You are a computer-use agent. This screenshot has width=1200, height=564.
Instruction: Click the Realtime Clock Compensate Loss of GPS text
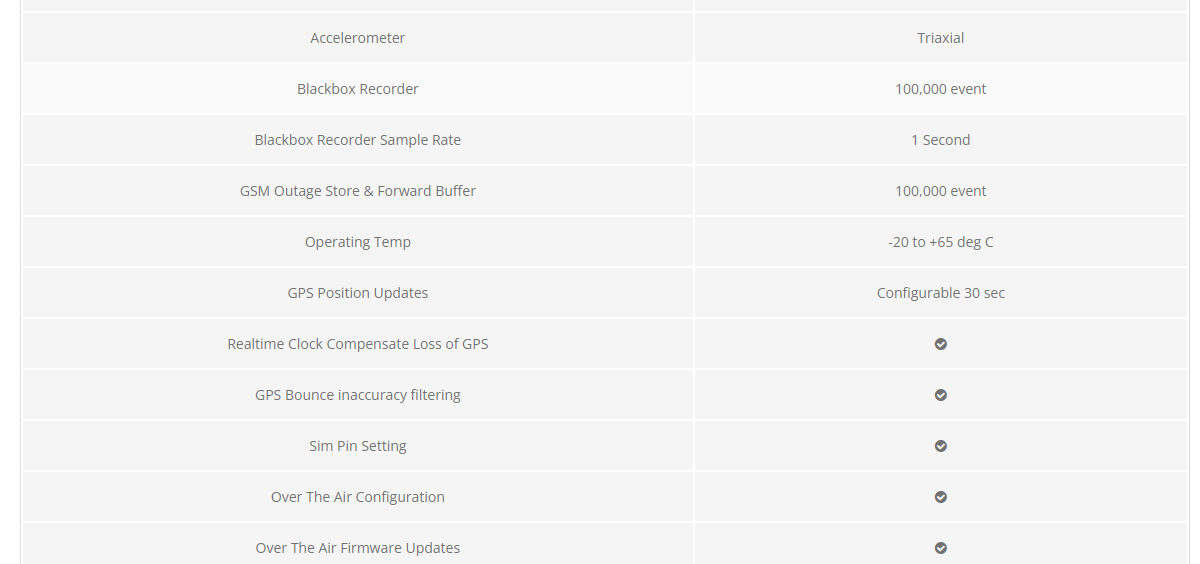[x=358, y=344]
